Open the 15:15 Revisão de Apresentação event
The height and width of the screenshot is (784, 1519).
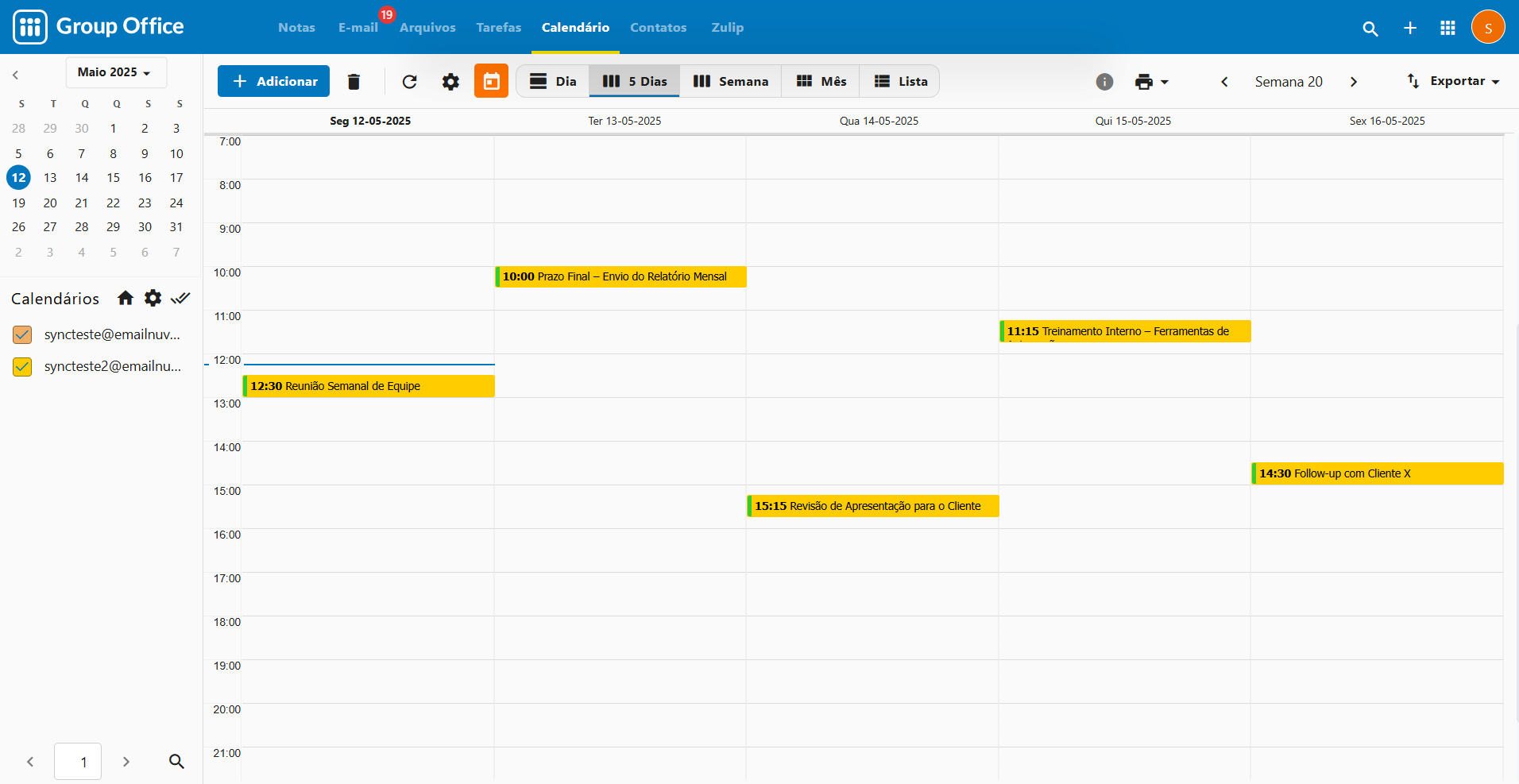[x=872, y=506]
